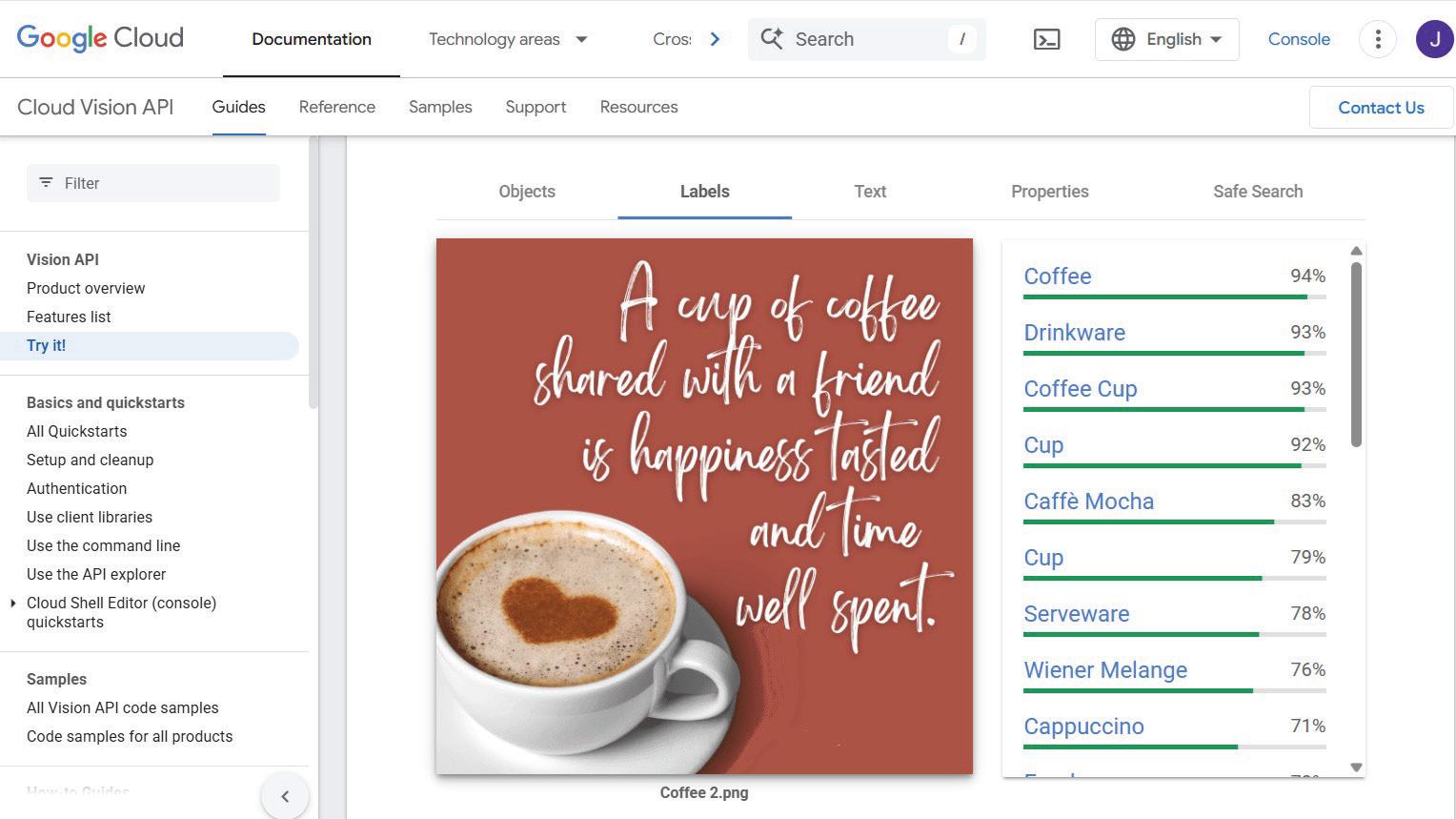Click the filter lines icon in sidebar
This screenshot has height=819, width=1456.
click(x=46, y=182)
